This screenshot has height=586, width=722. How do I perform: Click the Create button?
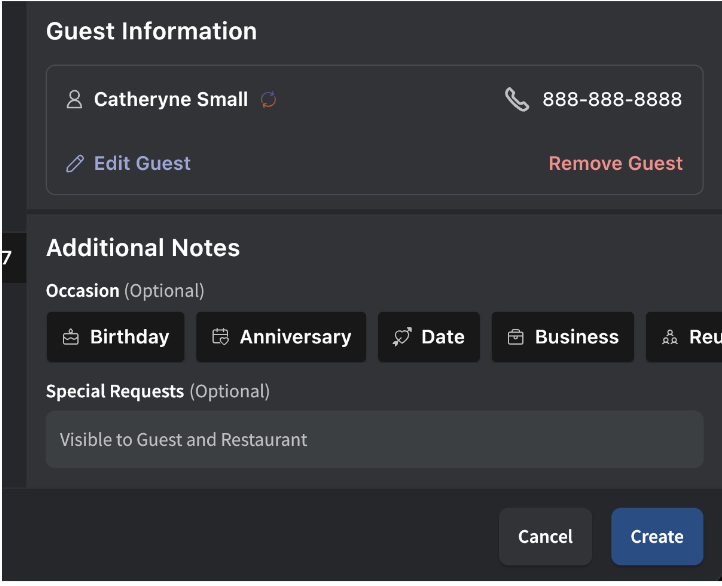click(657, 537)
